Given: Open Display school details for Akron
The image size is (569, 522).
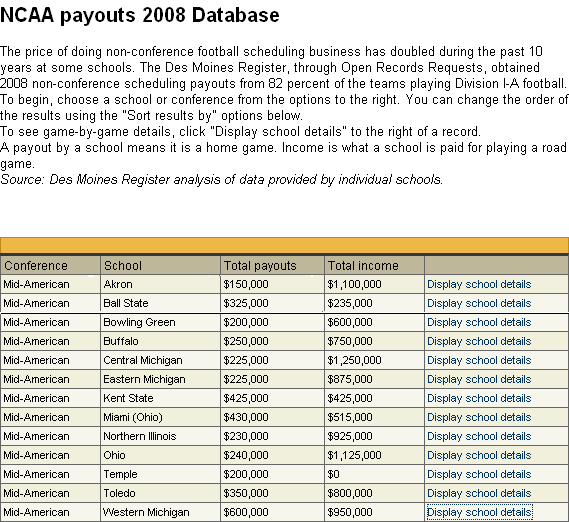Looking at the screenshot, I should point(479,284).
